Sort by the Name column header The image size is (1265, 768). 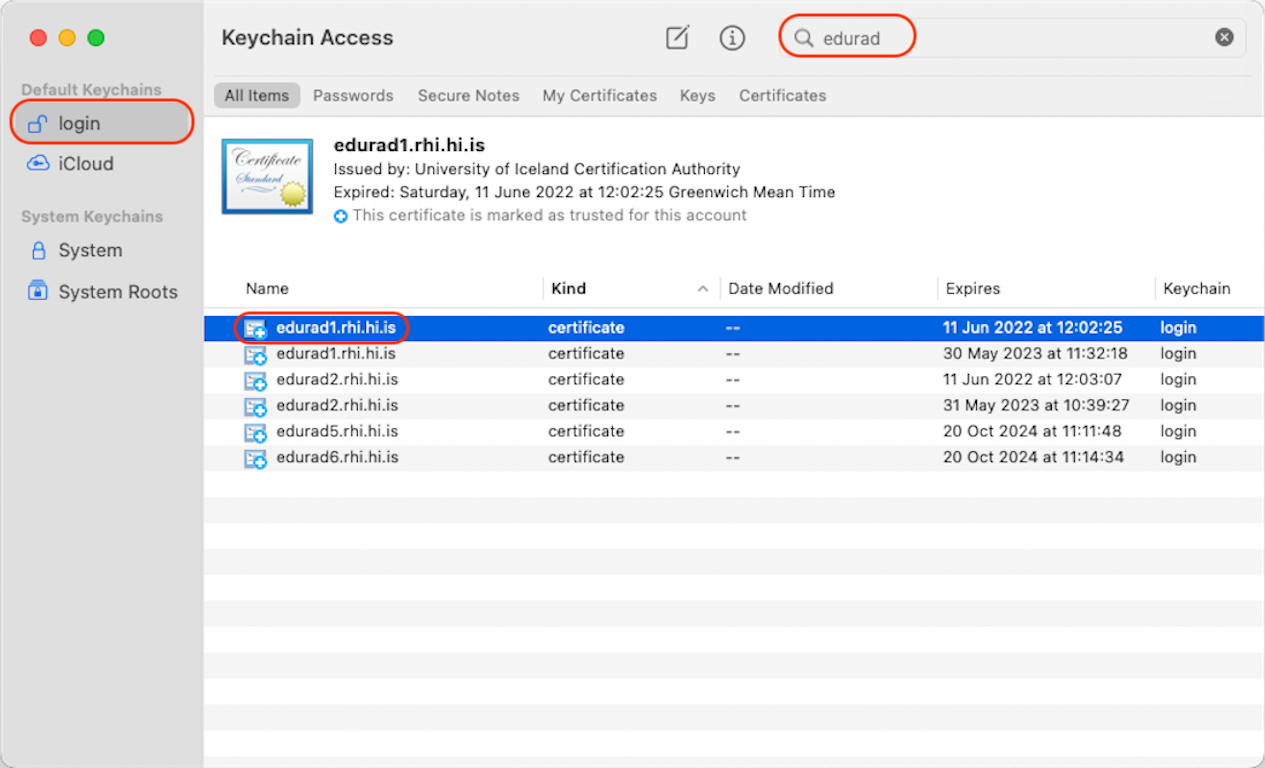[267, 289]
